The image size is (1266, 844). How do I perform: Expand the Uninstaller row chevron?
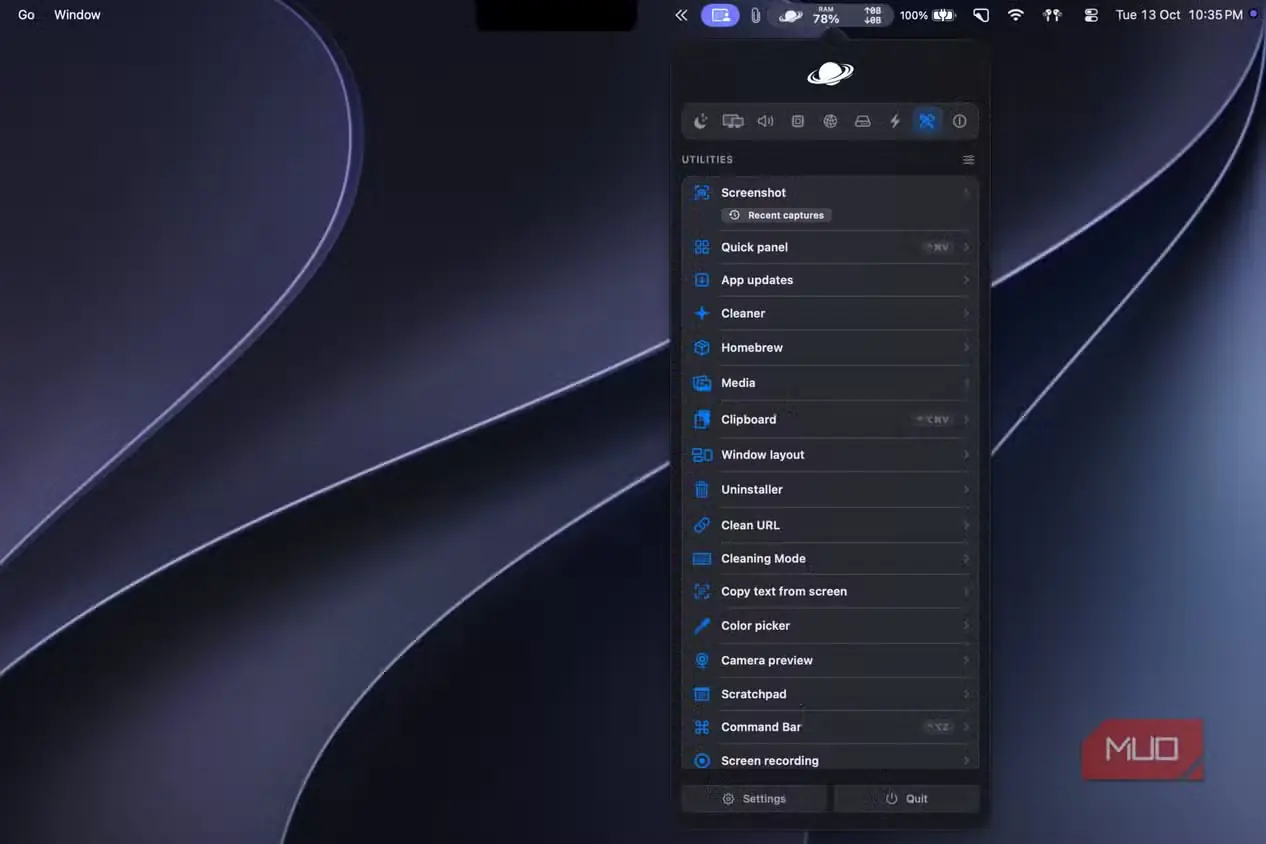pos(966,490)
